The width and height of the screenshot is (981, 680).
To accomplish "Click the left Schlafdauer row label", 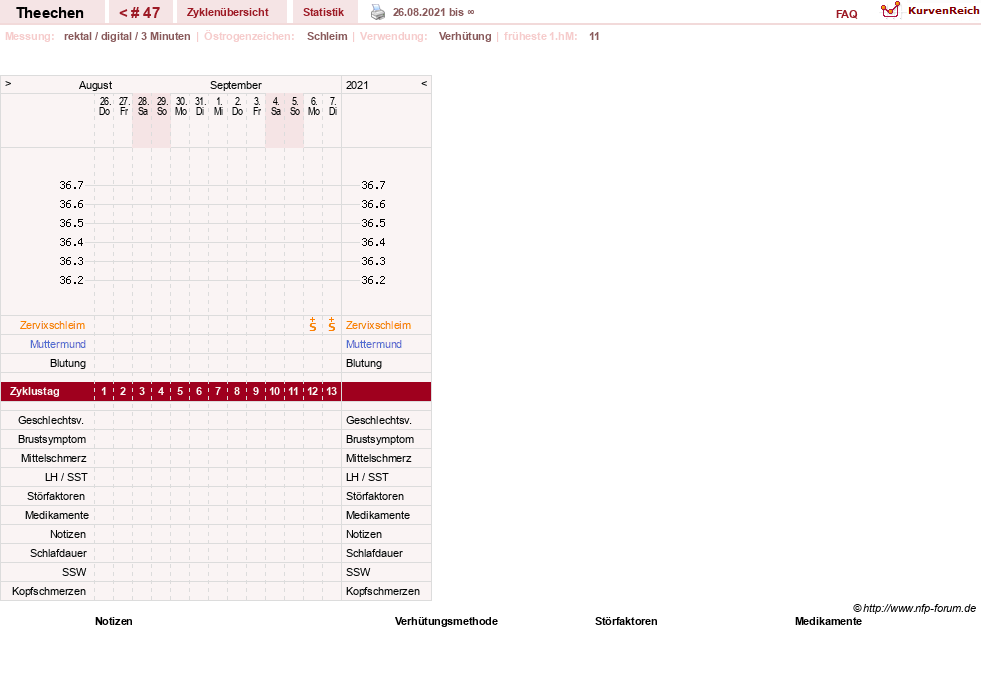I will 58,553.
